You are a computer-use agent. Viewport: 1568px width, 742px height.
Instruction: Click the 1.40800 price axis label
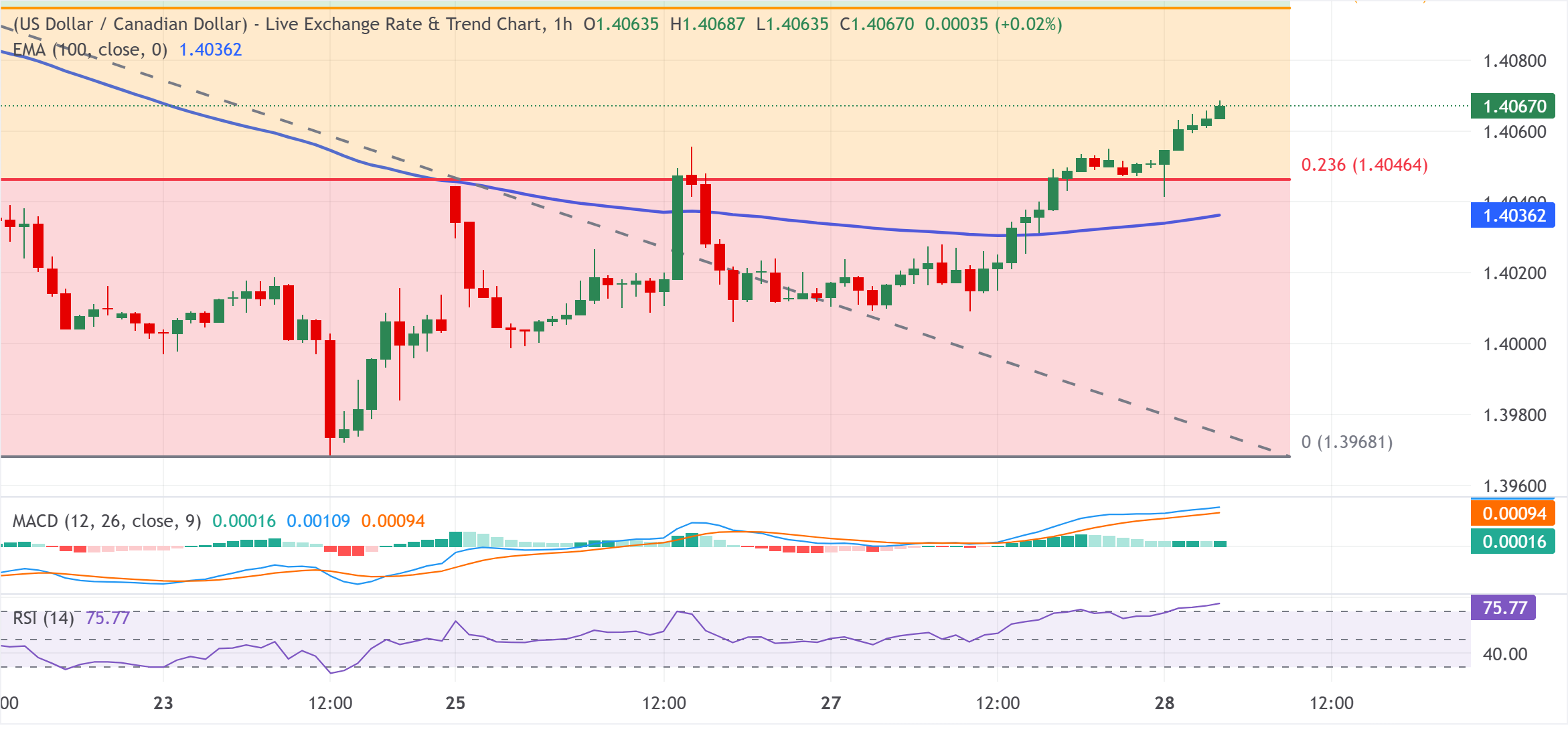(x=1515, y=61)
